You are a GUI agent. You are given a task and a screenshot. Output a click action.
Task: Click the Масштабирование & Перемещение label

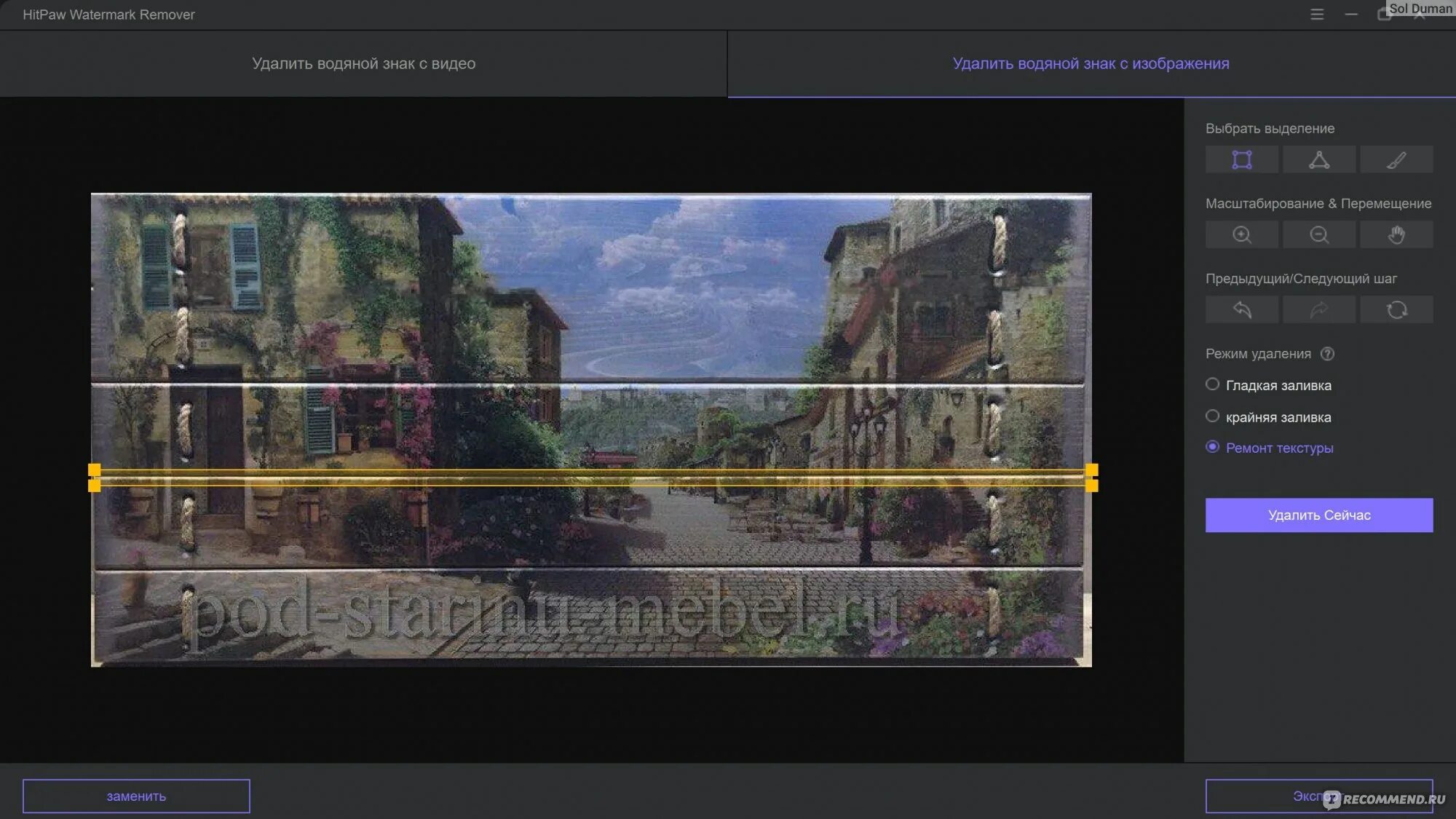coord(1318,203)
